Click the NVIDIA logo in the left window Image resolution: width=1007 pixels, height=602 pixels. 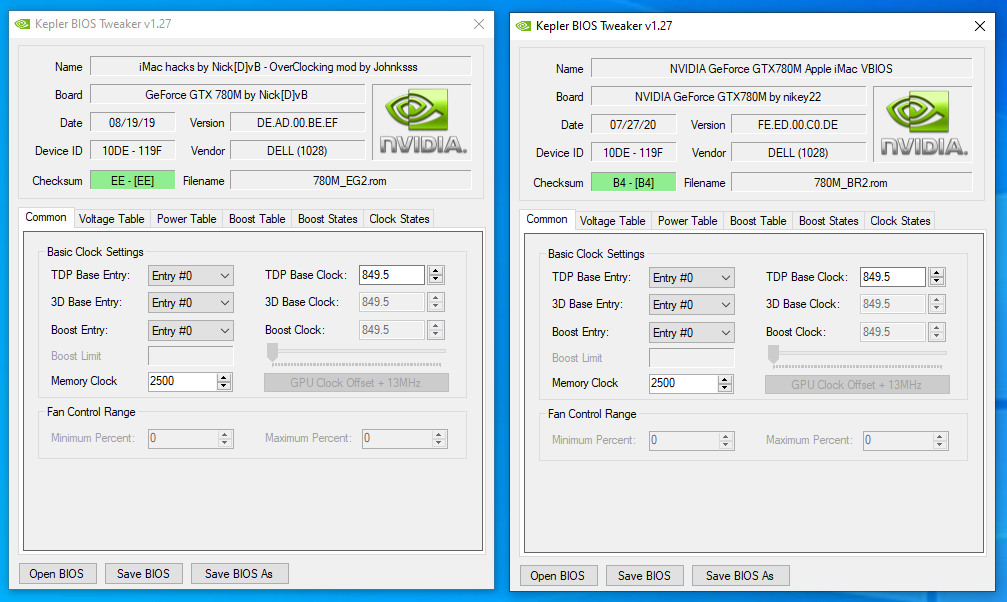422,122
